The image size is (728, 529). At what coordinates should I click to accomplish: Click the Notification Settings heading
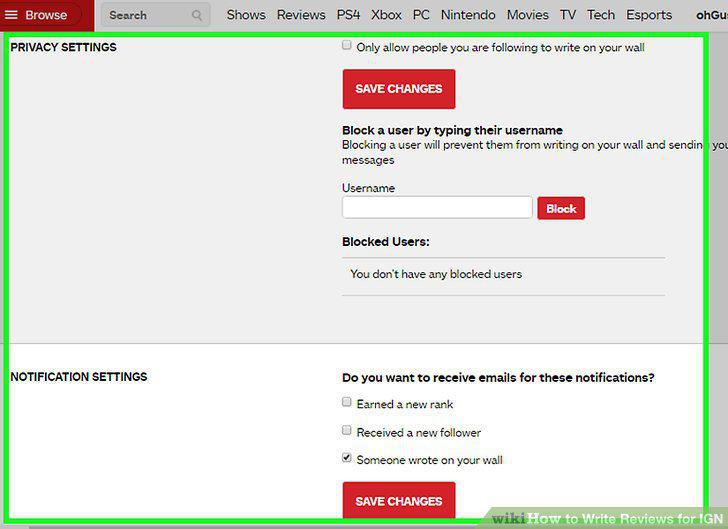78,377
